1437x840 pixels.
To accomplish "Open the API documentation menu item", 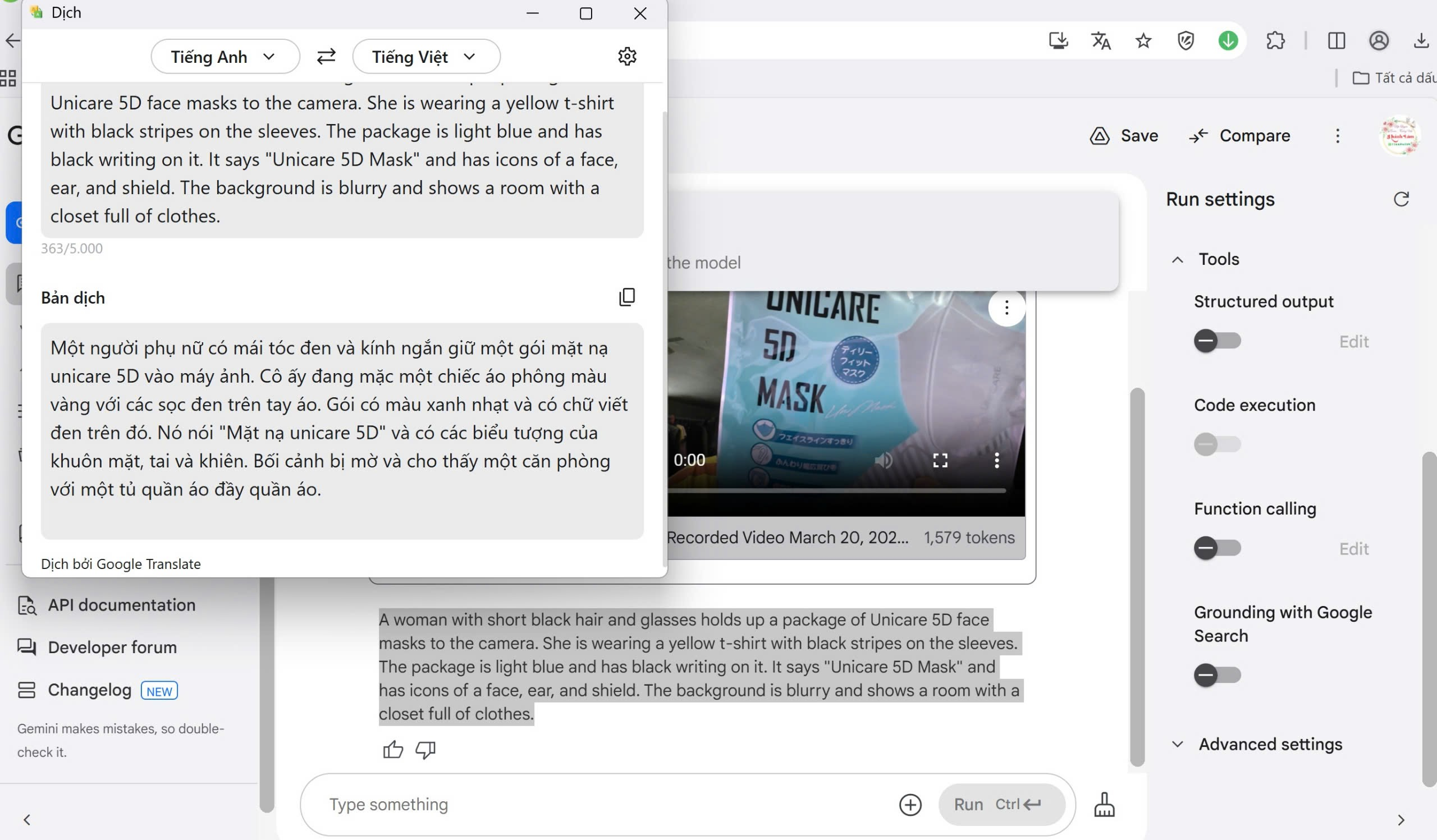I will (121, 605).
